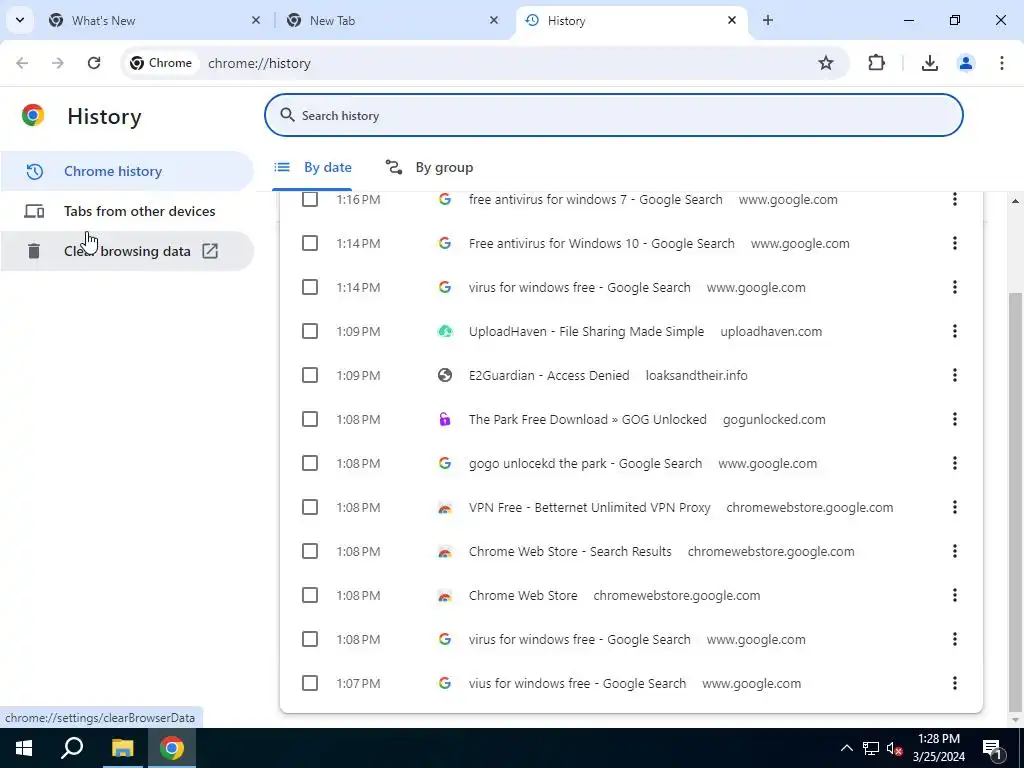This screenshot has width=1024, height=768.
Task: Click the muted volume tray icon
Action: point(895,748)
